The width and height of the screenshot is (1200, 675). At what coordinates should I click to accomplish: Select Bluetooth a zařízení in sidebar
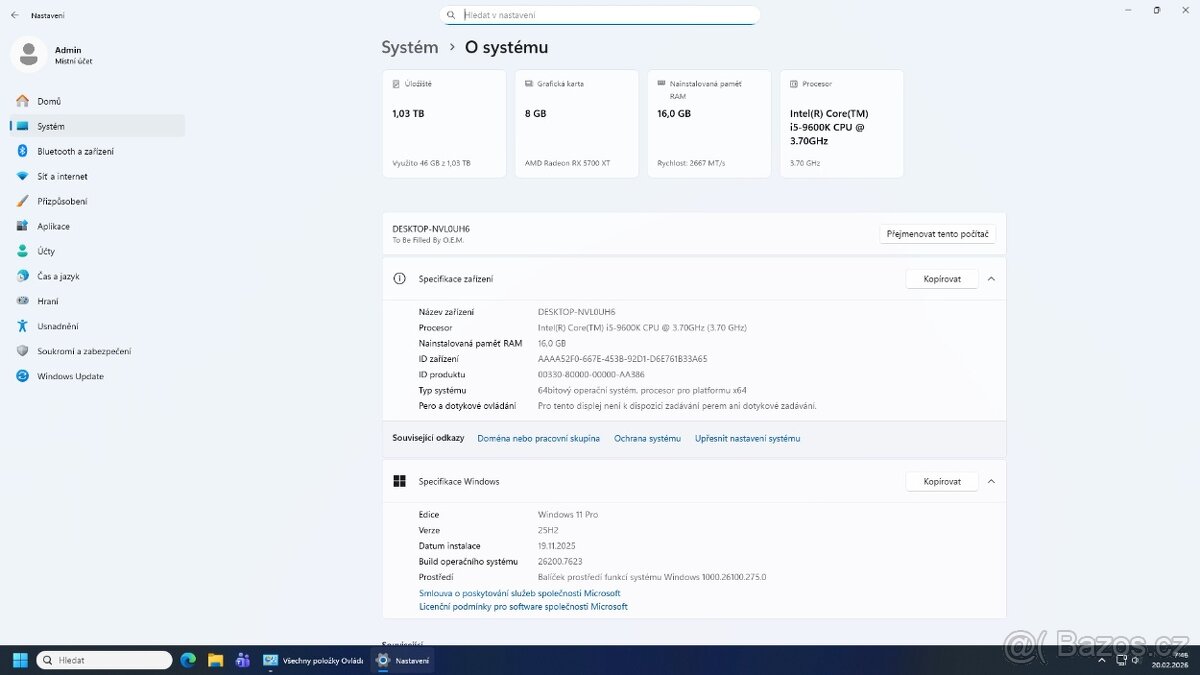[75, 151]
